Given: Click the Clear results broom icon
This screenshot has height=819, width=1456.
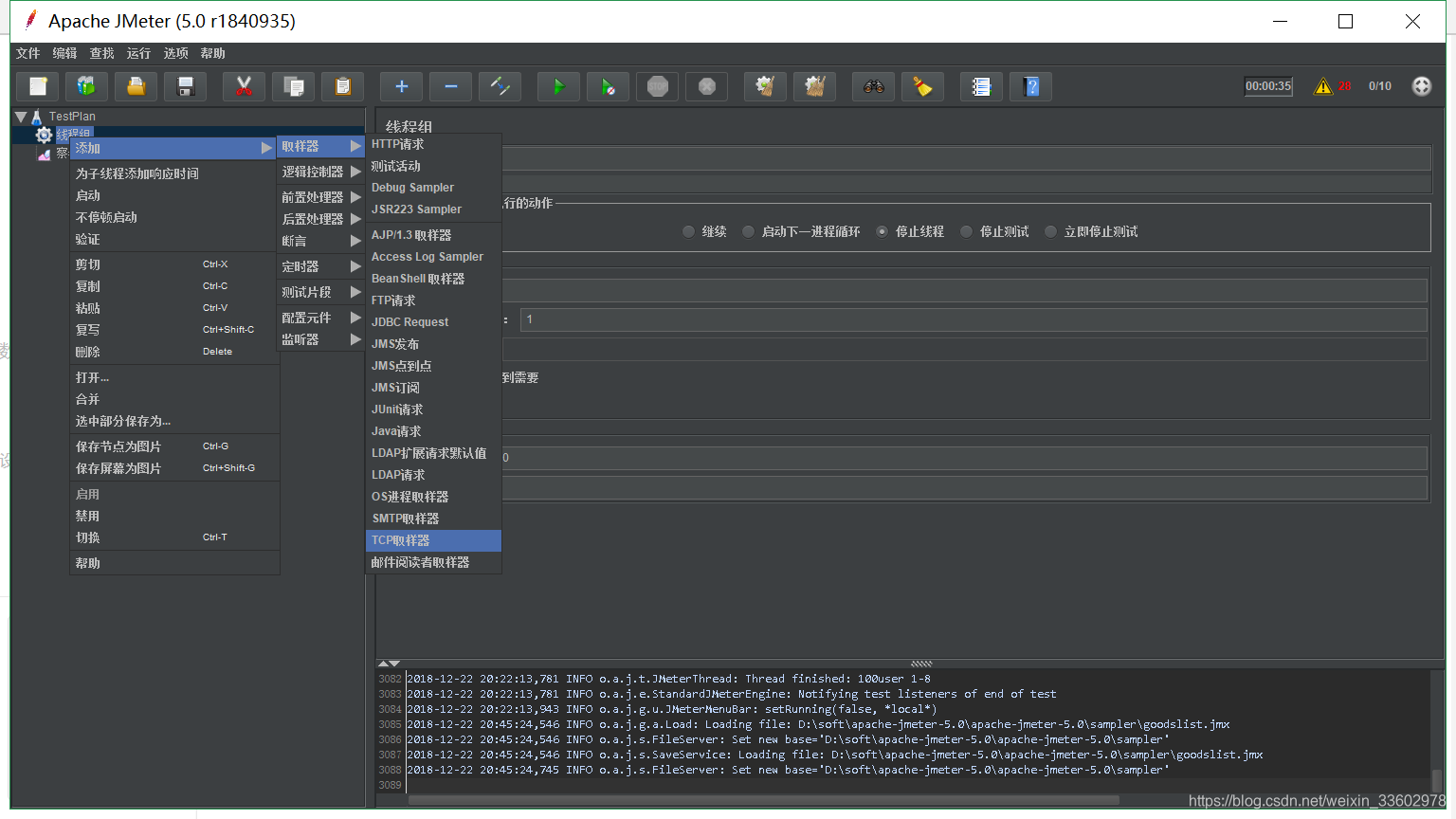Looking at the screenshot, I should point(766,86).
